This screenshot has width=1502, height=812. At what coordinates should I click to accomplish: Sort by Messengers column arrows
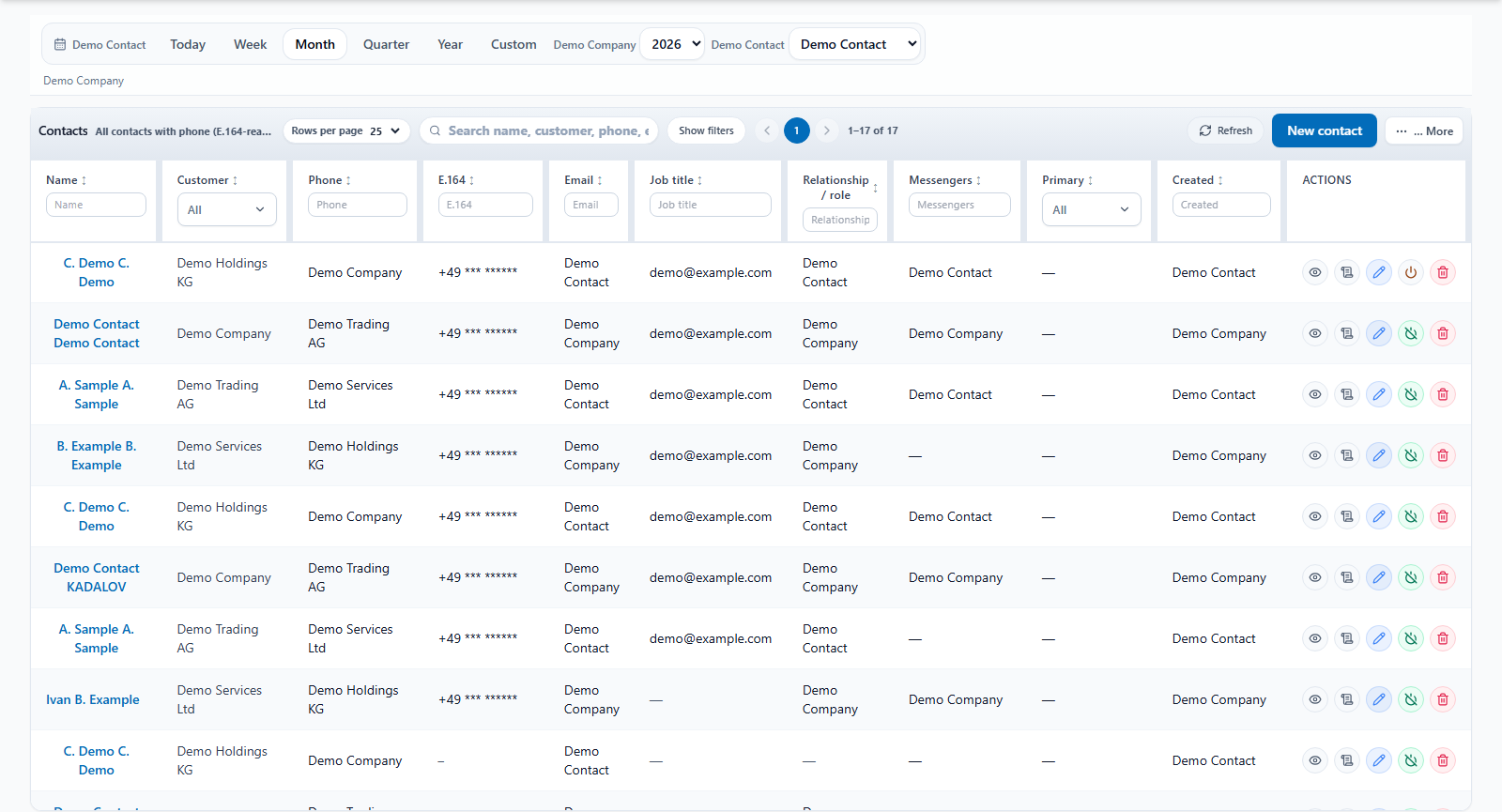[978, 180]
